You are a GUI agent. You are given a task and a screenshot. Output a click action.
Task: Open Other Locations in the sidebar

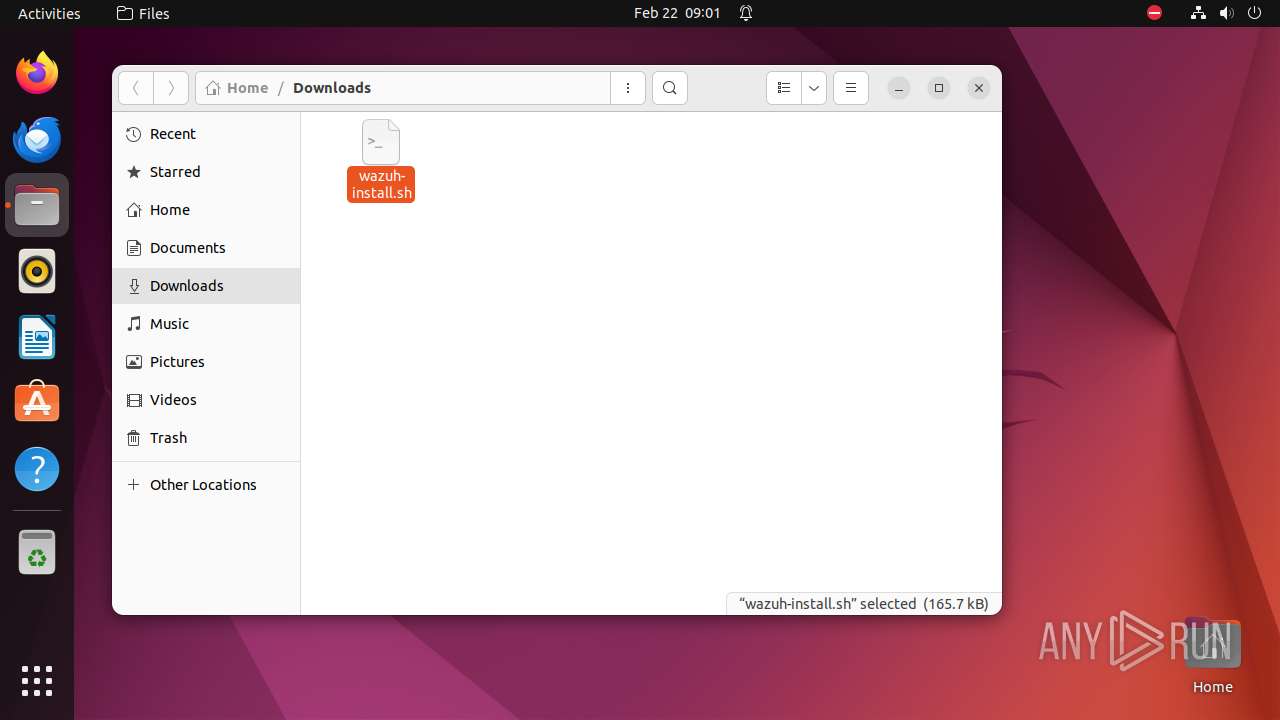pos(206,485)
